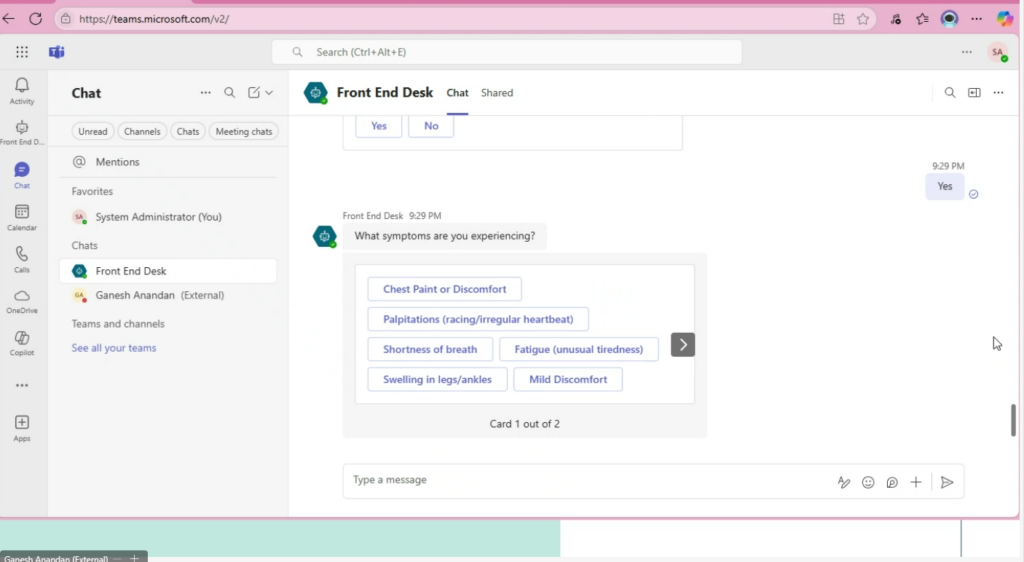
Task: Open chat in side panel icon
Action: click(x=974, y=93)
